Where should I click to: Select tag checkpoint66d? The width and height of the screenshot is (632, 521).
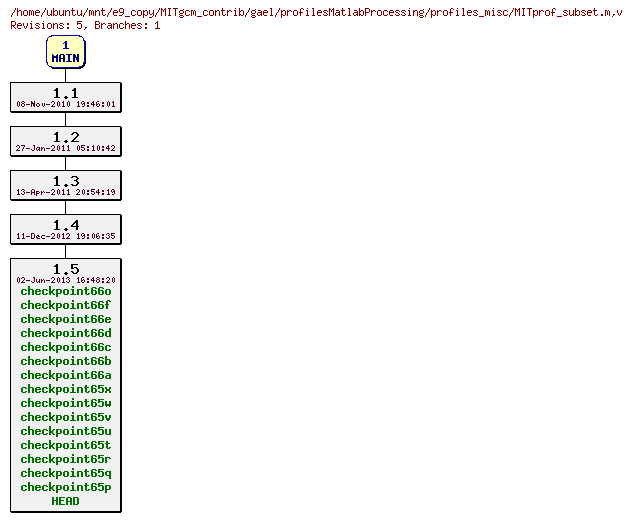pyautogui.click(x=66, y=334)
